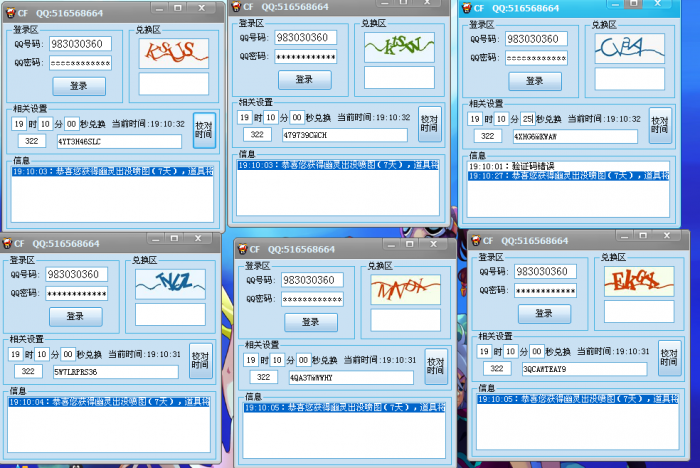Click the QQ密码 field in the KSUS captcha window
700x468 pixels.
pos(80,63)
